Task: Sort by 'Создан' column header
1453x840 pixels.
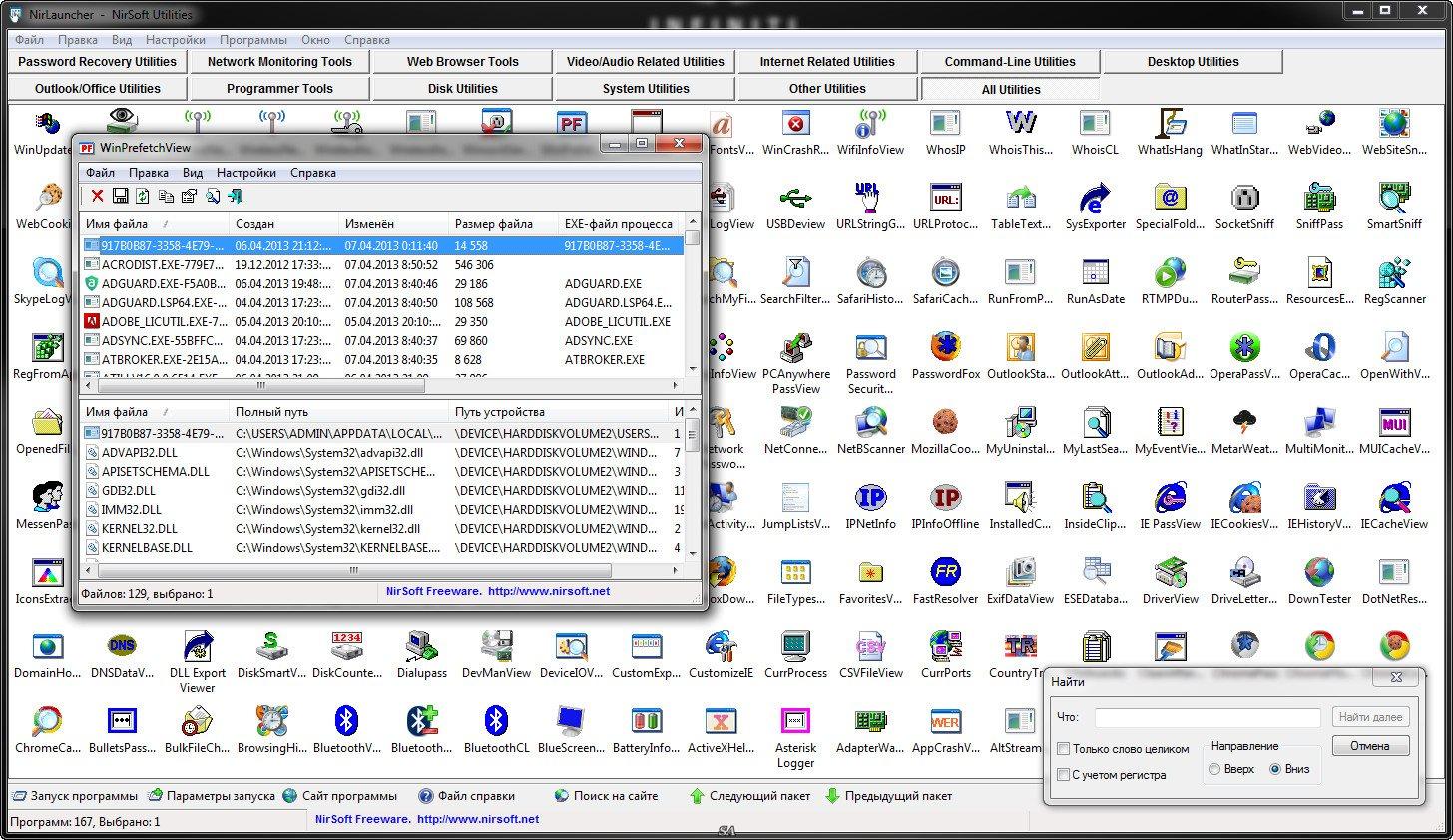Action: pyautogui.click(x=283, y=224)
